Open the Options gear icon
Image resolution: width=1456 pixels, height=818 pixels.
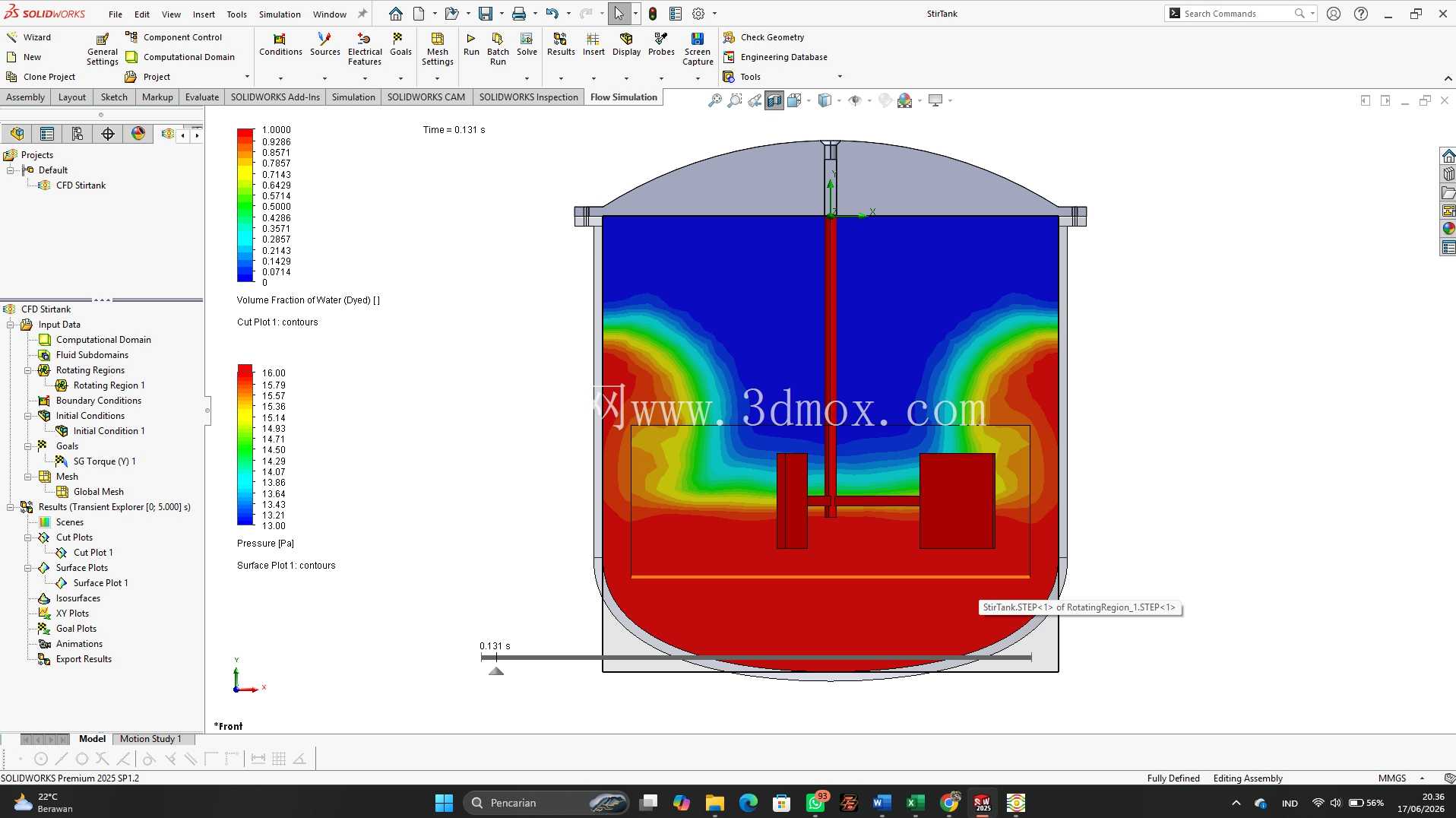click(x=698, y=14)
